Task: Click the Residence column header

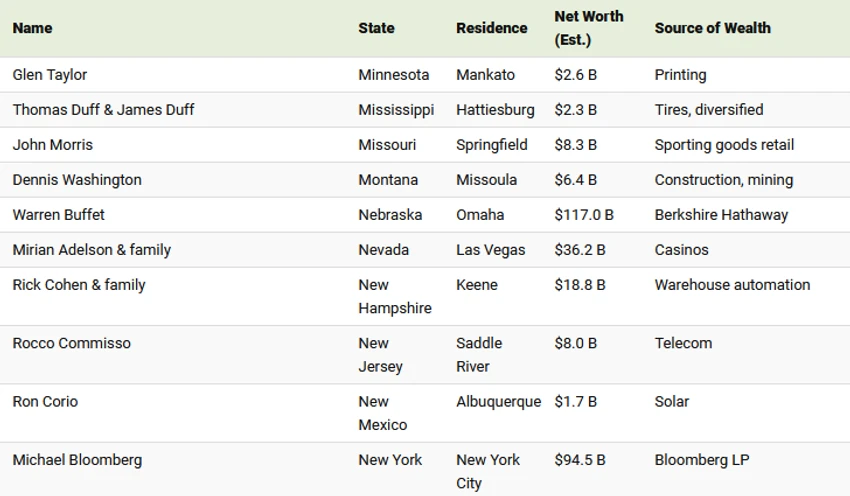Action: point(492,28)
